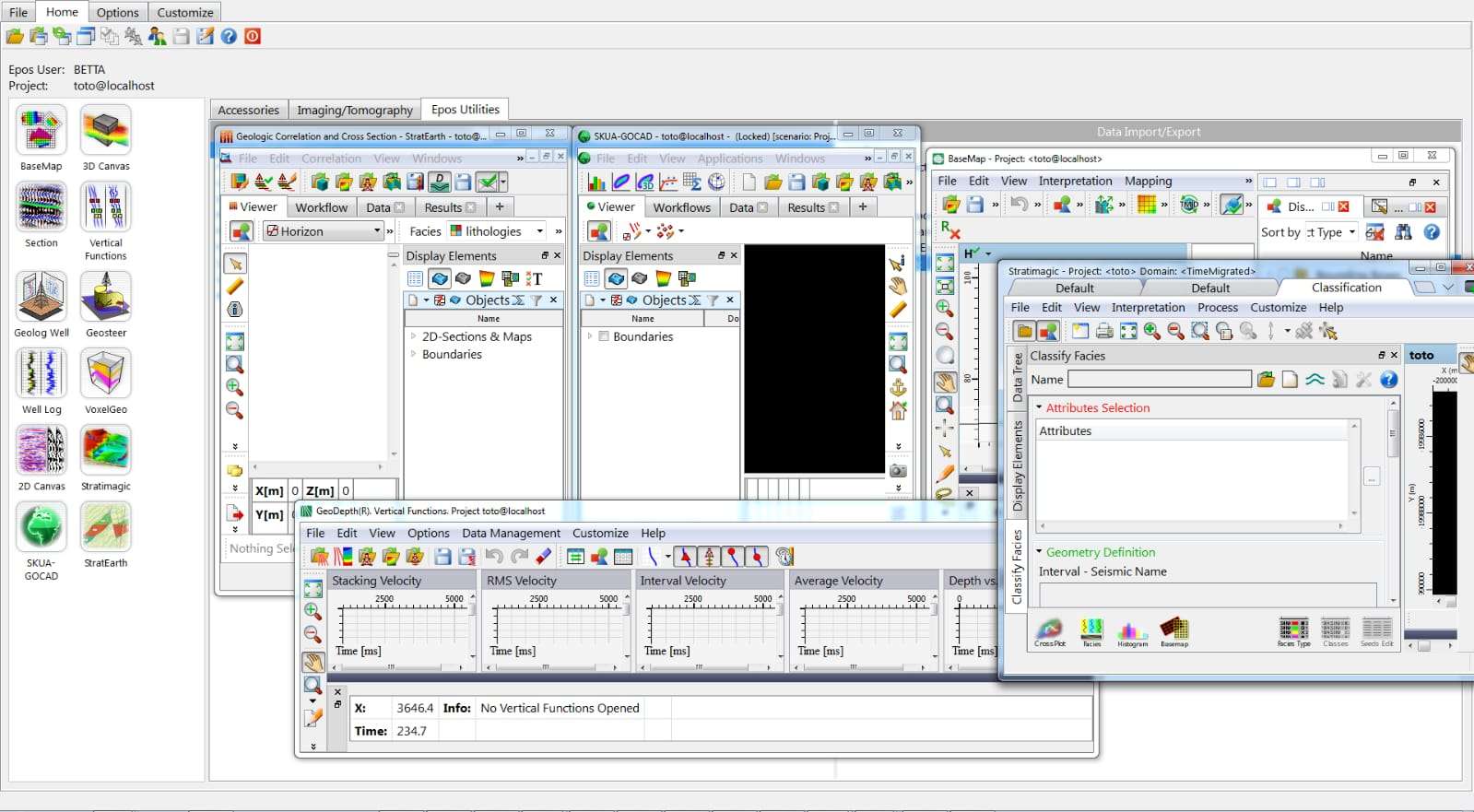Launch the Stratimagic application icon
The image size is (1474, 812).
(106, 451)
